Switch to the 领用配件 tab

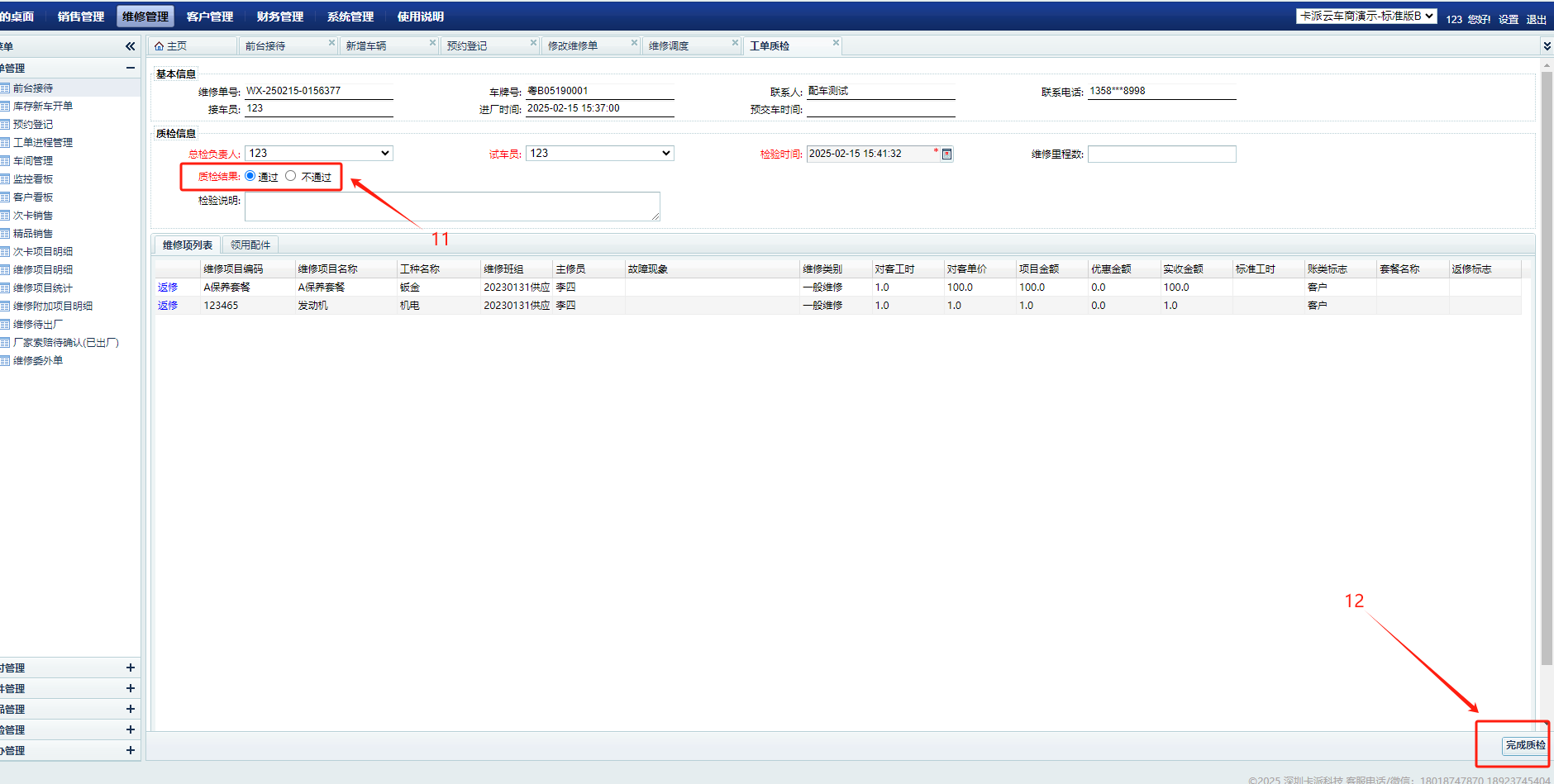point(250,245)
